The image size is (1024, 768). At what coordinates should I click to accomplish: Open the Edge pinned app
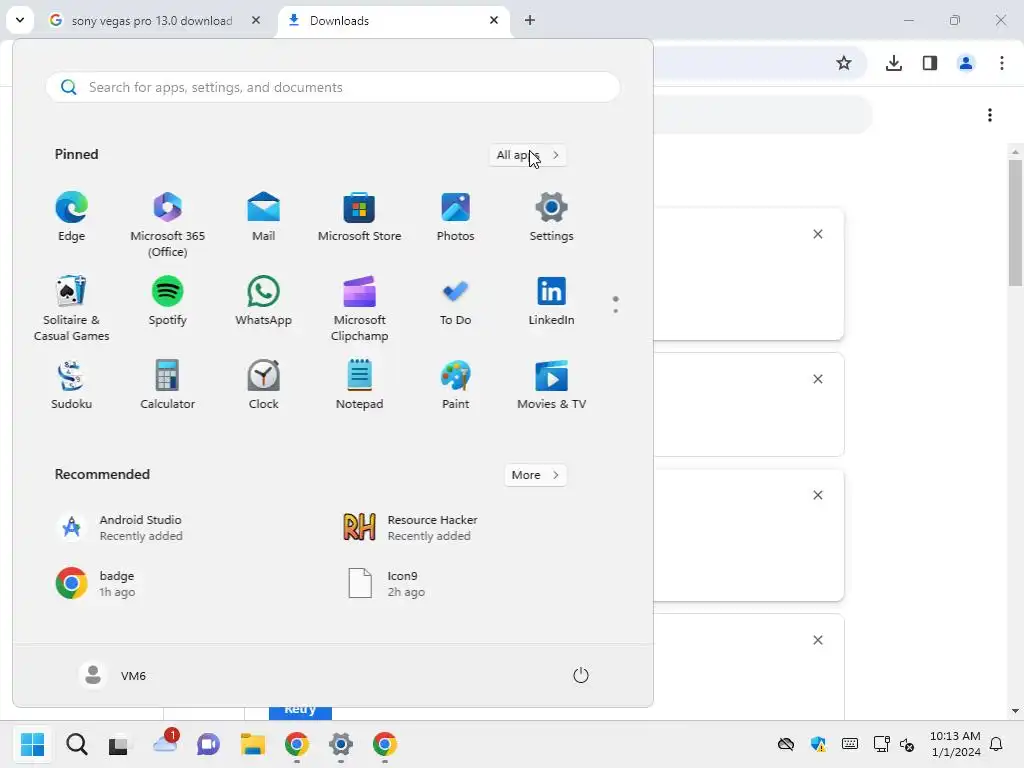(x=71, y=217)
